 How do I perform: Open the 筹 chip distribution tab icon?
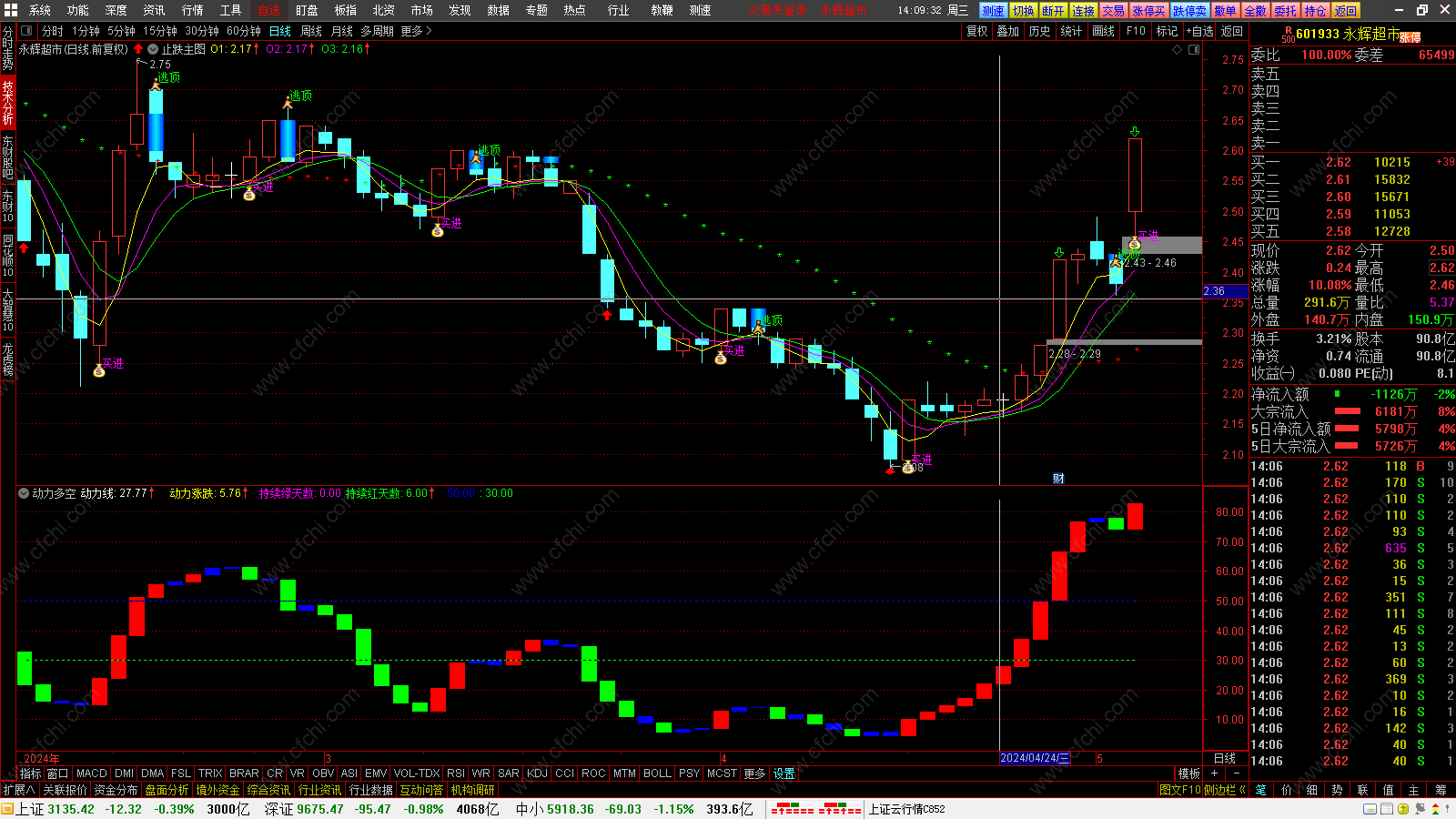[x=1441, y=790]
